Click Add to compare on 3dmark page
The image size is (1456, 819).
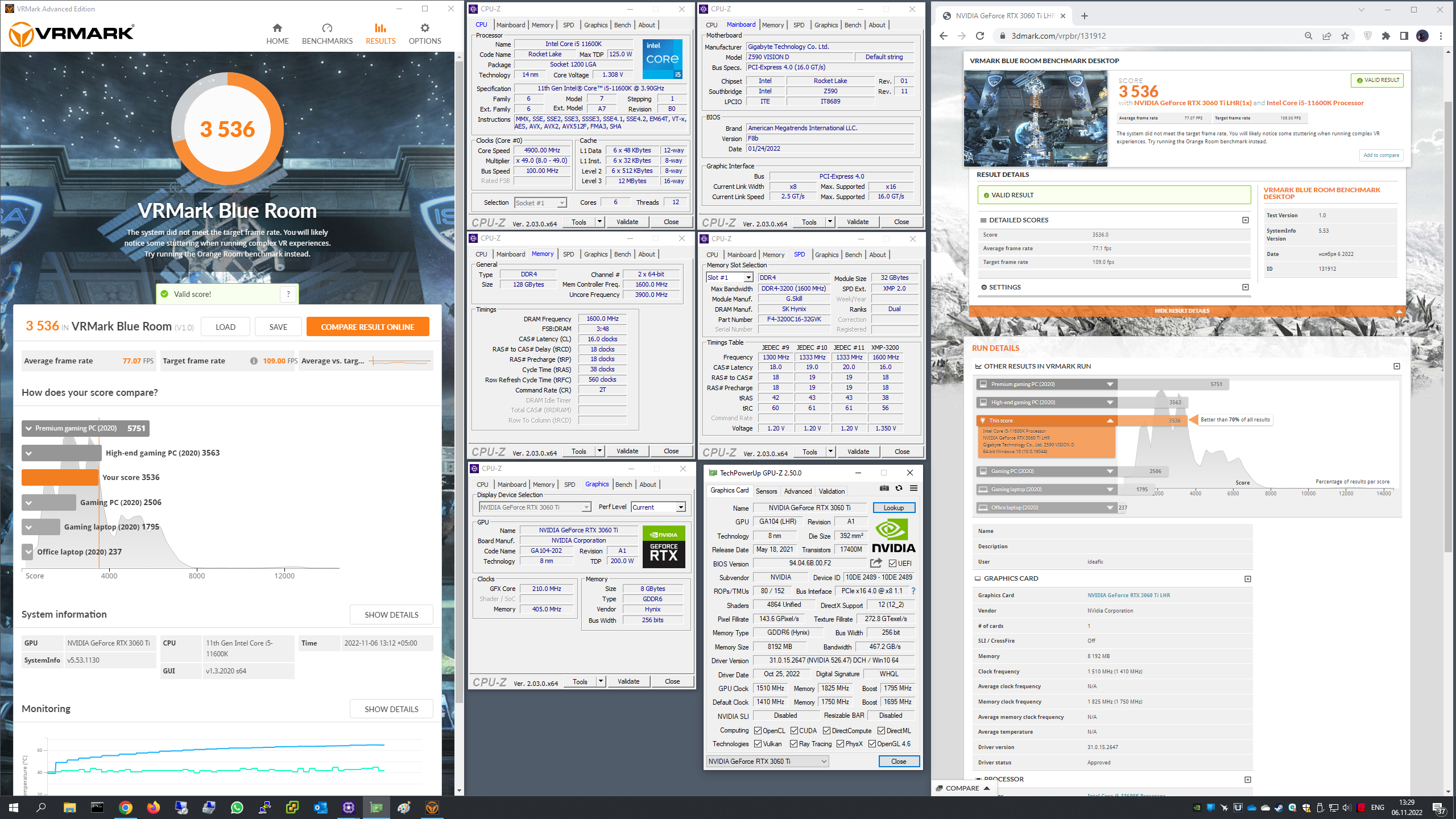click(1381, 155)
